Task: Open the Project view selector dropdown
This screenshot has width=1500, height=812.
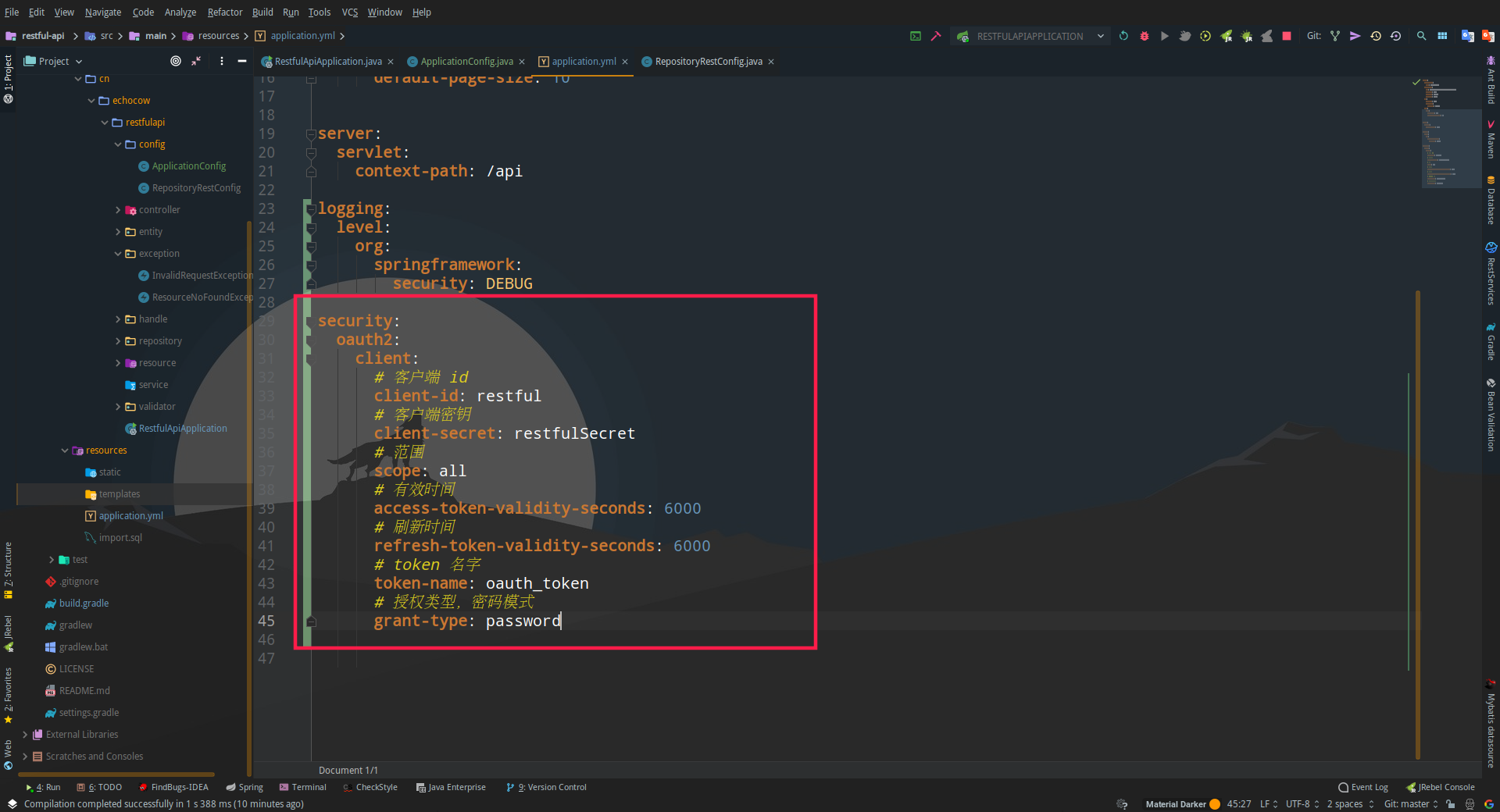Action: point(53,61)
